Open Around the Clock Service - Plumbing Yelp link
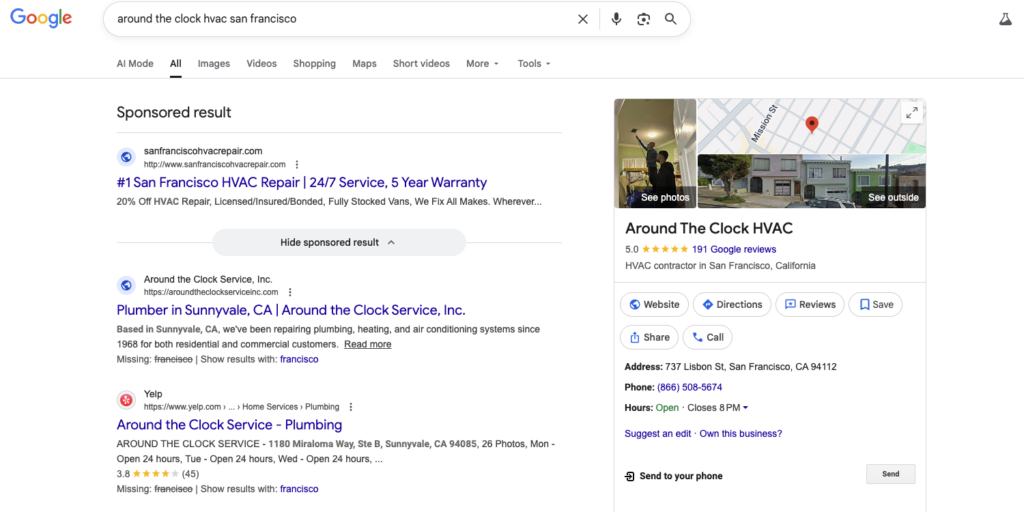Screen dimensions: 1024x512 [x=229, y=425]
